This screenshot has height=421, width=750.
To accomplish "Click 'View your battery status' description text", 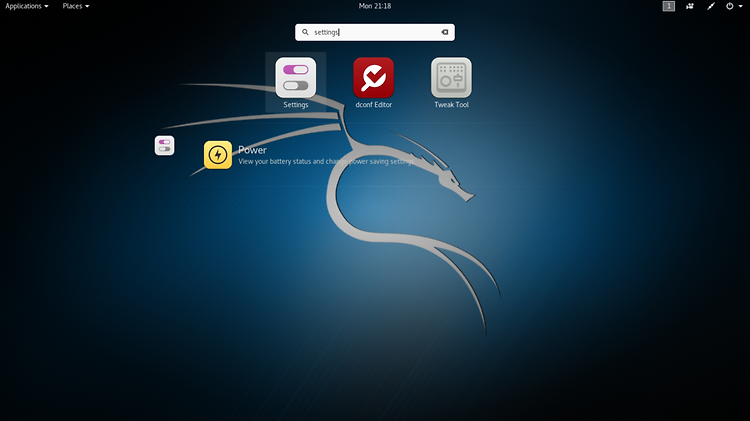I will click(326, 161).
